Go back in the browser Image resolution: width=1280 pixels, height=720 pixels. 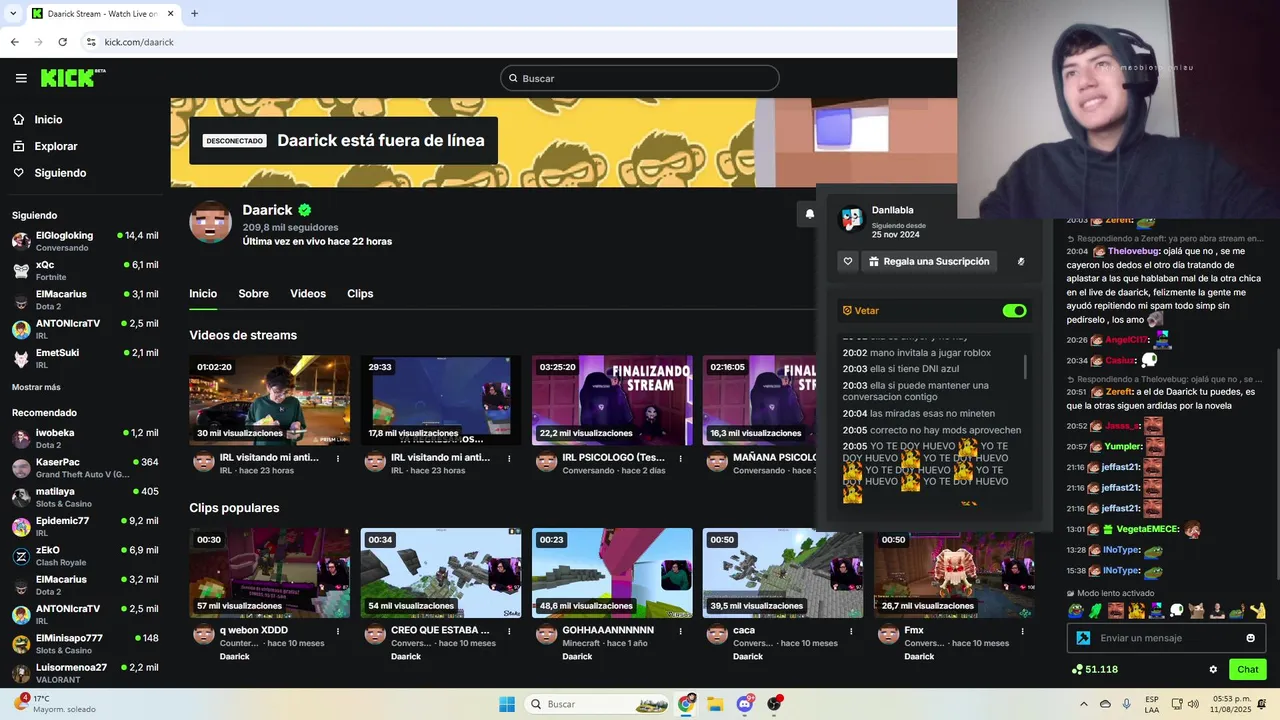click(x=14, y=42)
